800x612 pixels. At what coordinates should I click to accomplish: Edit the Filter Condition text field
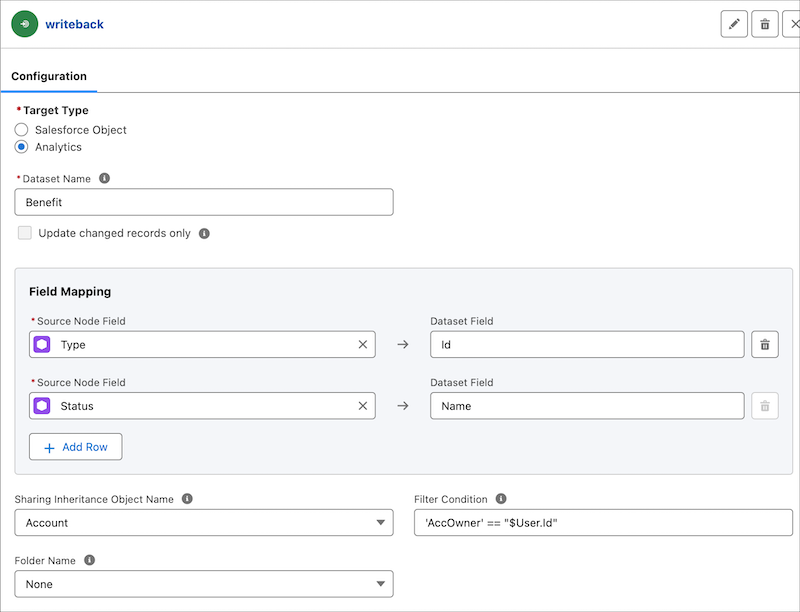coord(603,522)
